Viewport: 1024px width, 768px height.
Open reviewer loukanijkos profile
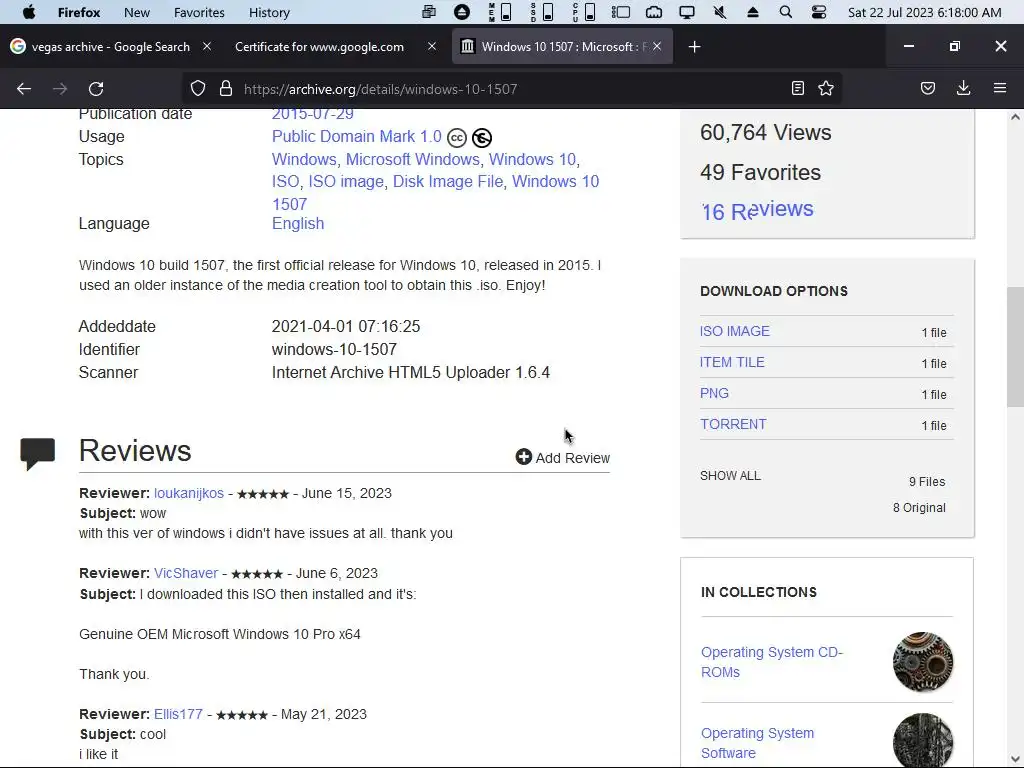coord(189,493)
